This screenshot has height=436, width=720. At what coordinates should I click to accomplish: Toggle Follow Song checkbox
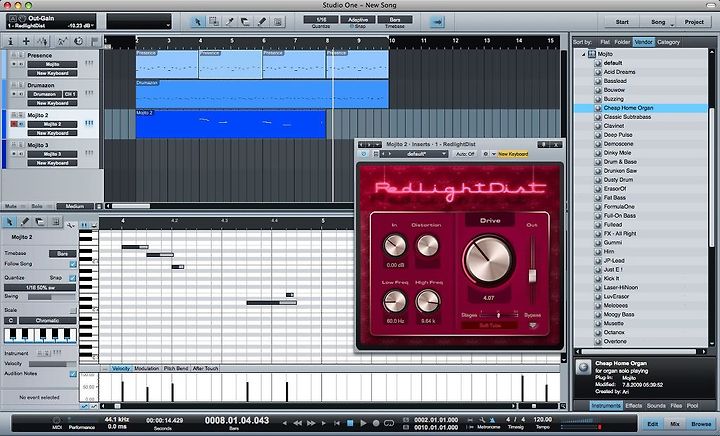point(73,264)
